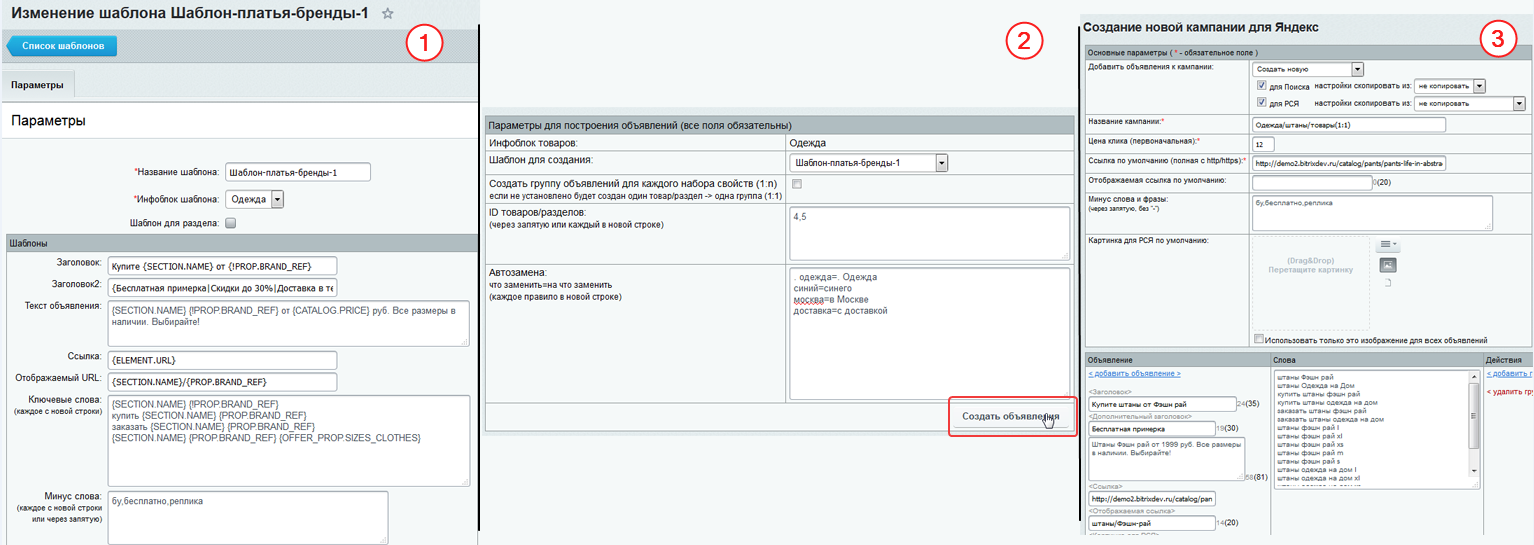1534x545 pixels.
Task: Check Использовать только это изображение checkbox
Action: pyautogui.click(x=1259, y=339)
